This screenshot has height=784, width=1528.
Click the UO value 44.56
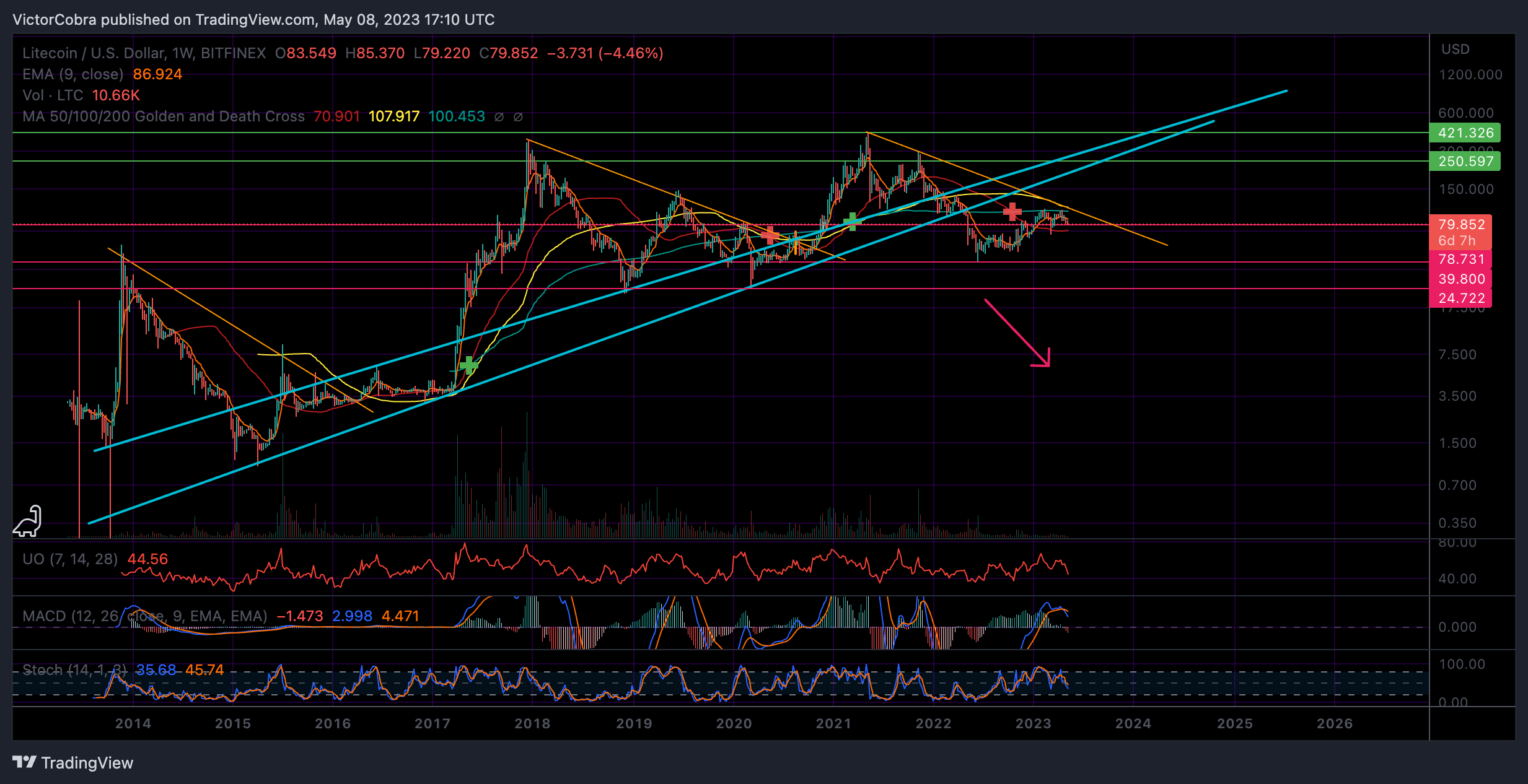147,559
